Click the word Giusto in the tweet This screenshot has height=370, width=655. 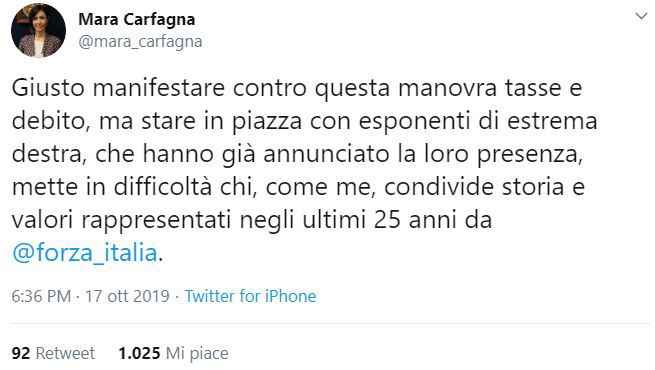[x=48, y=88]
